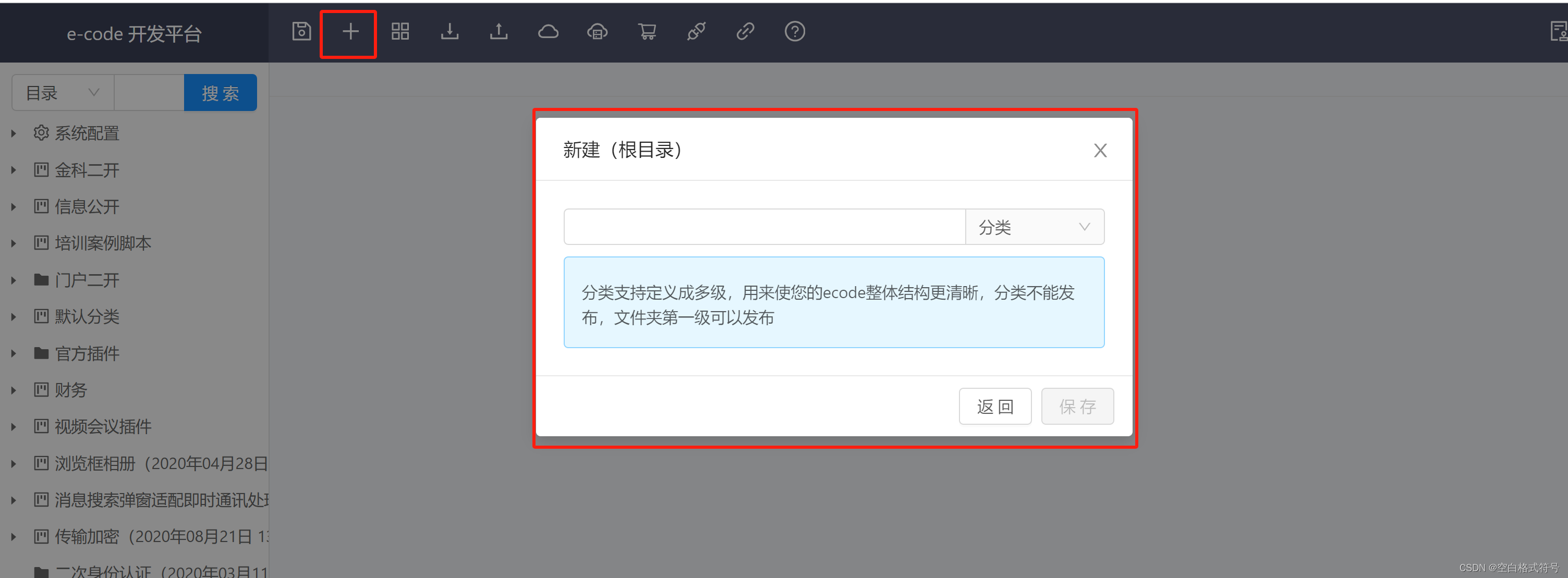Viewport: 1568px width, 578px height.
Task: Open the 目录 dropdown in the sidebar
Action: [x=62, y=92]
